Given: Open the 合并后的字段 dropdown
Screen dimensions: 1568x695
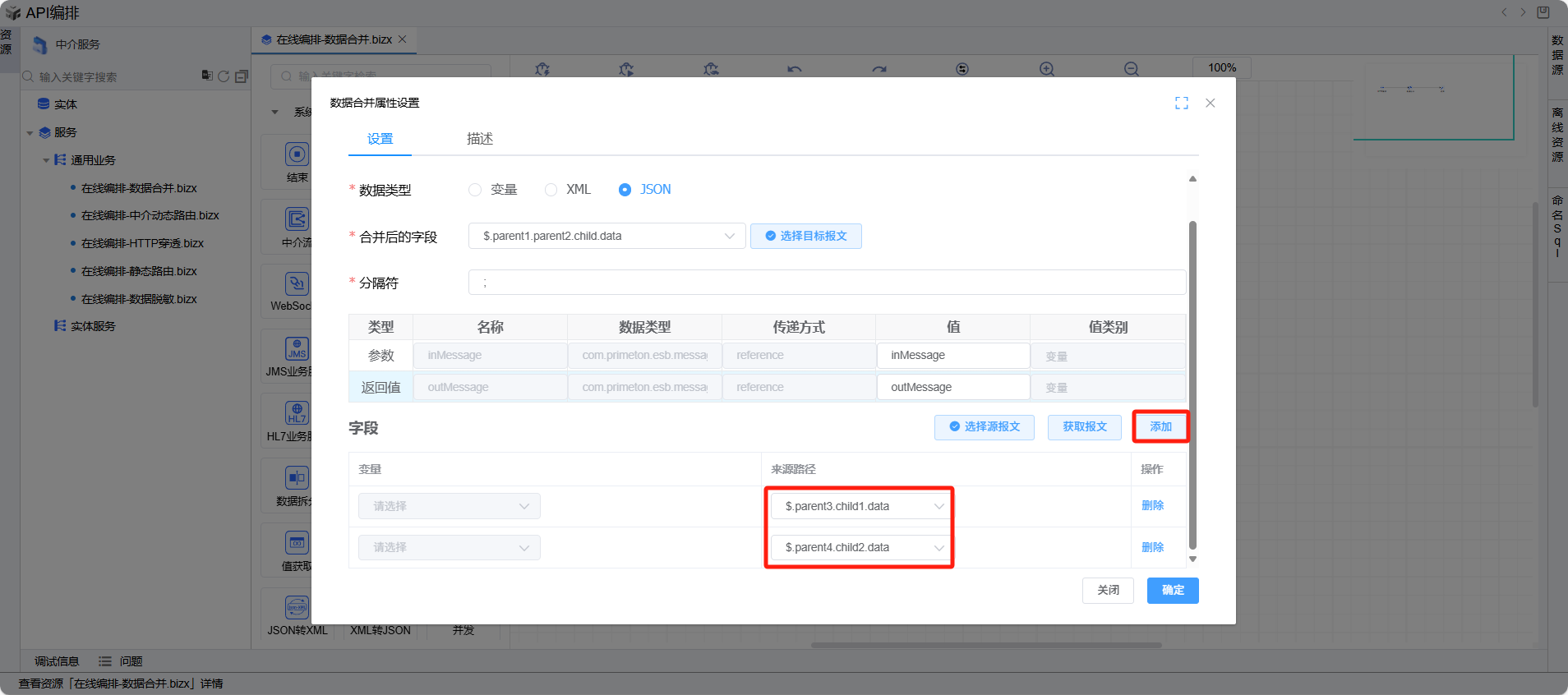Looking at the screenshot, I should (606, 237).
